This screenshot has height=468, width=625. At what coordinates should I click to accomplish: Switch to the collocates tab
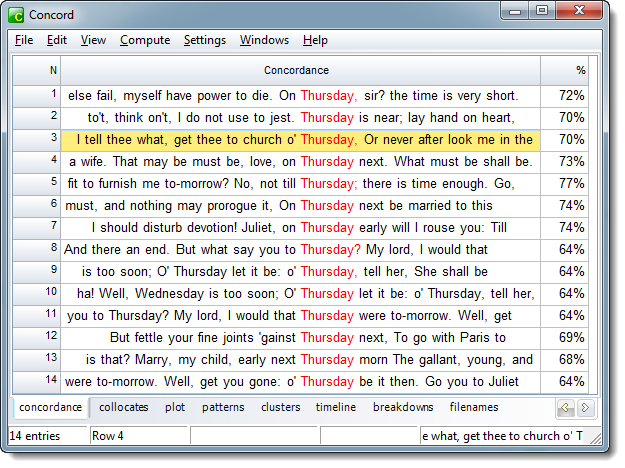[124, 407]
